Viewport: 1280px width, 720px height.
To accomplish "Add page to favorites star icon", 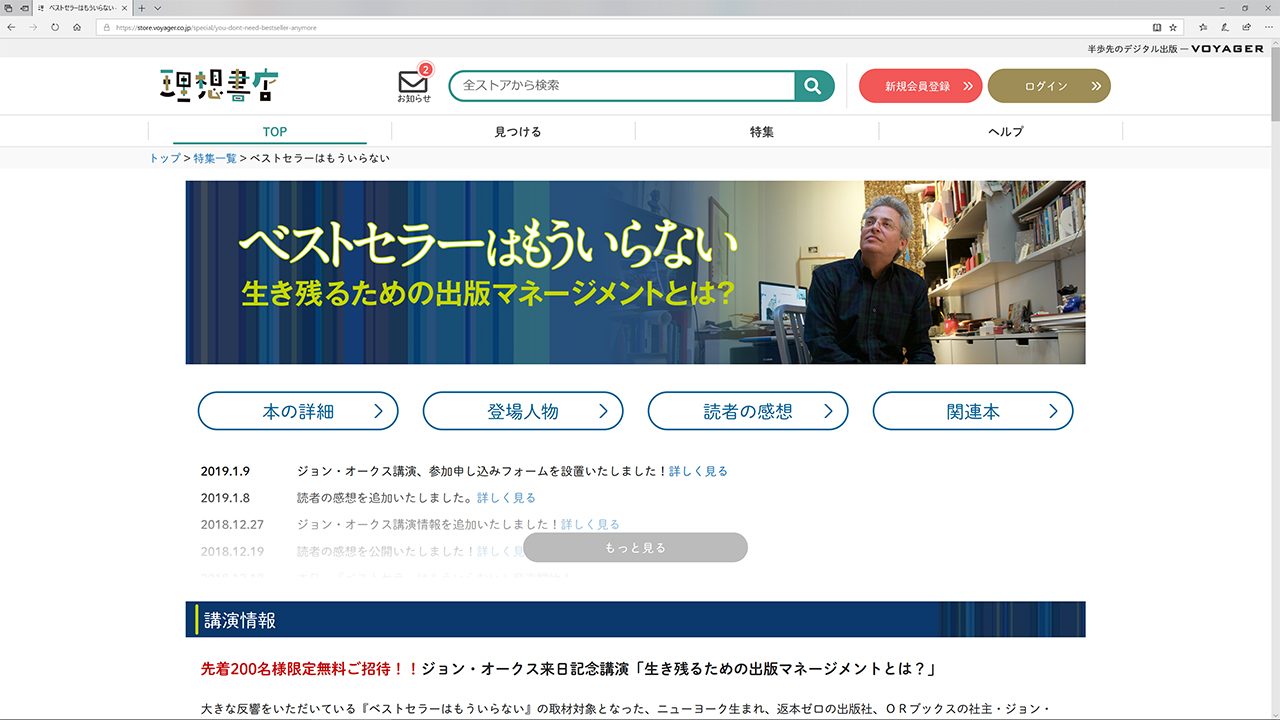I will (x=1173, y=27).
